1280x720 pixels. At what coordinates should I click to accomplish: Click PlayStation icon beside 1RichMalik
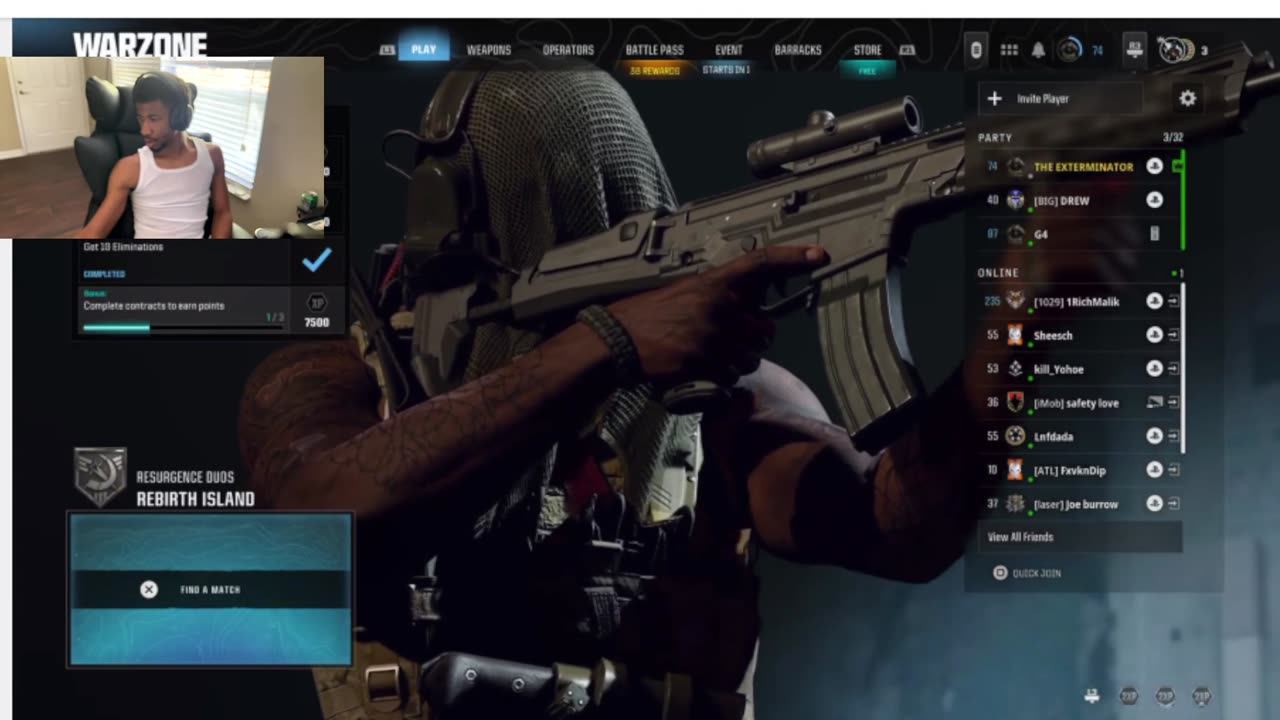pos(1154,301)
